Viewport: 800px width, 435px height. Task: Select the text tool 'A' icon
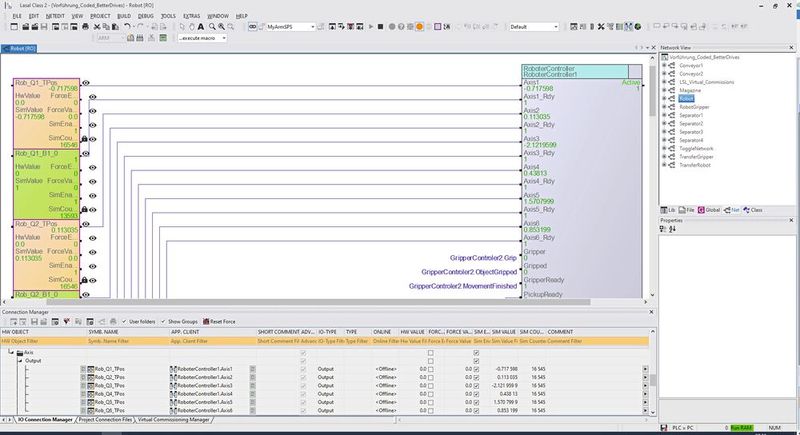201,27
